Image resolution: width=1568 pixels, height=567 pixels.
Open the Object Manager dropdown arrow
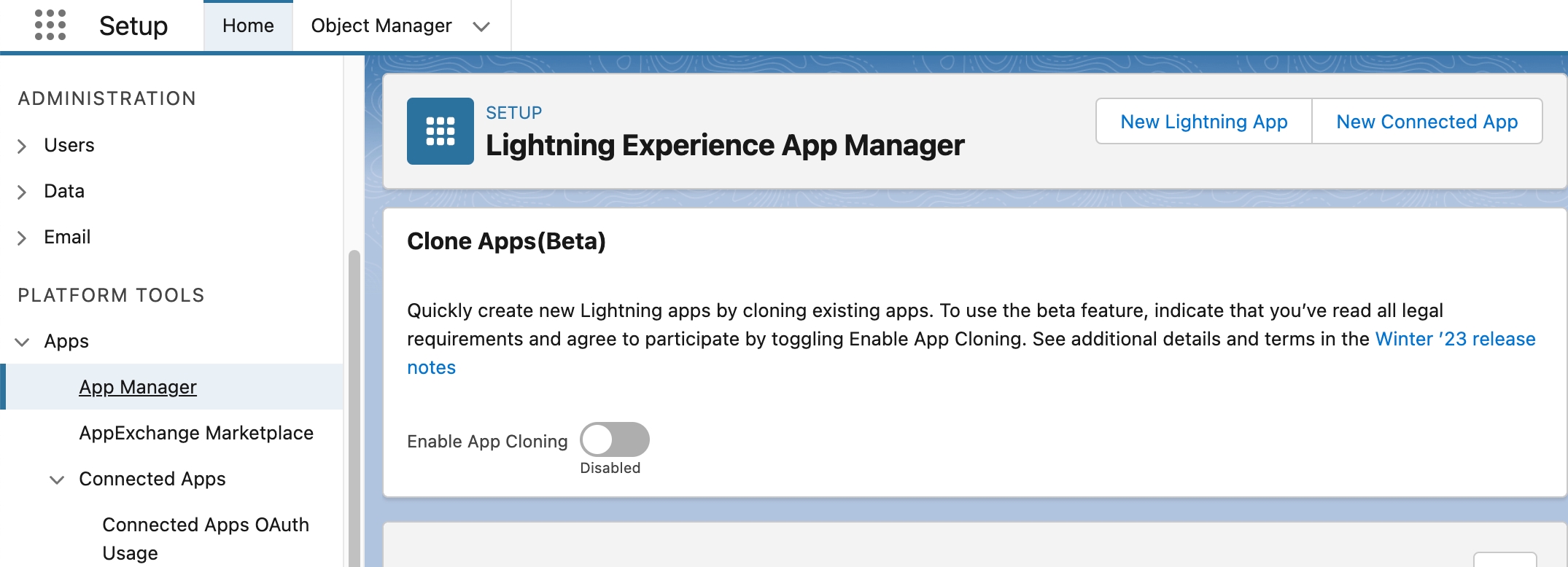(481, 27)
